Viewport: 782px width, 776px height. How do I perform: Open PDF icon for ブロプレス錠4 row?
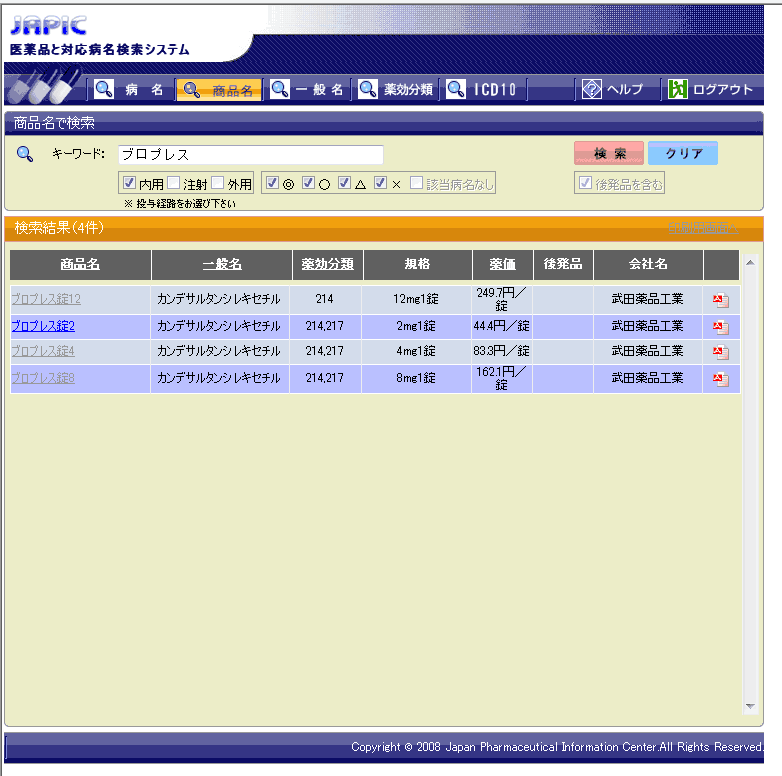click(x=720, y=352)
